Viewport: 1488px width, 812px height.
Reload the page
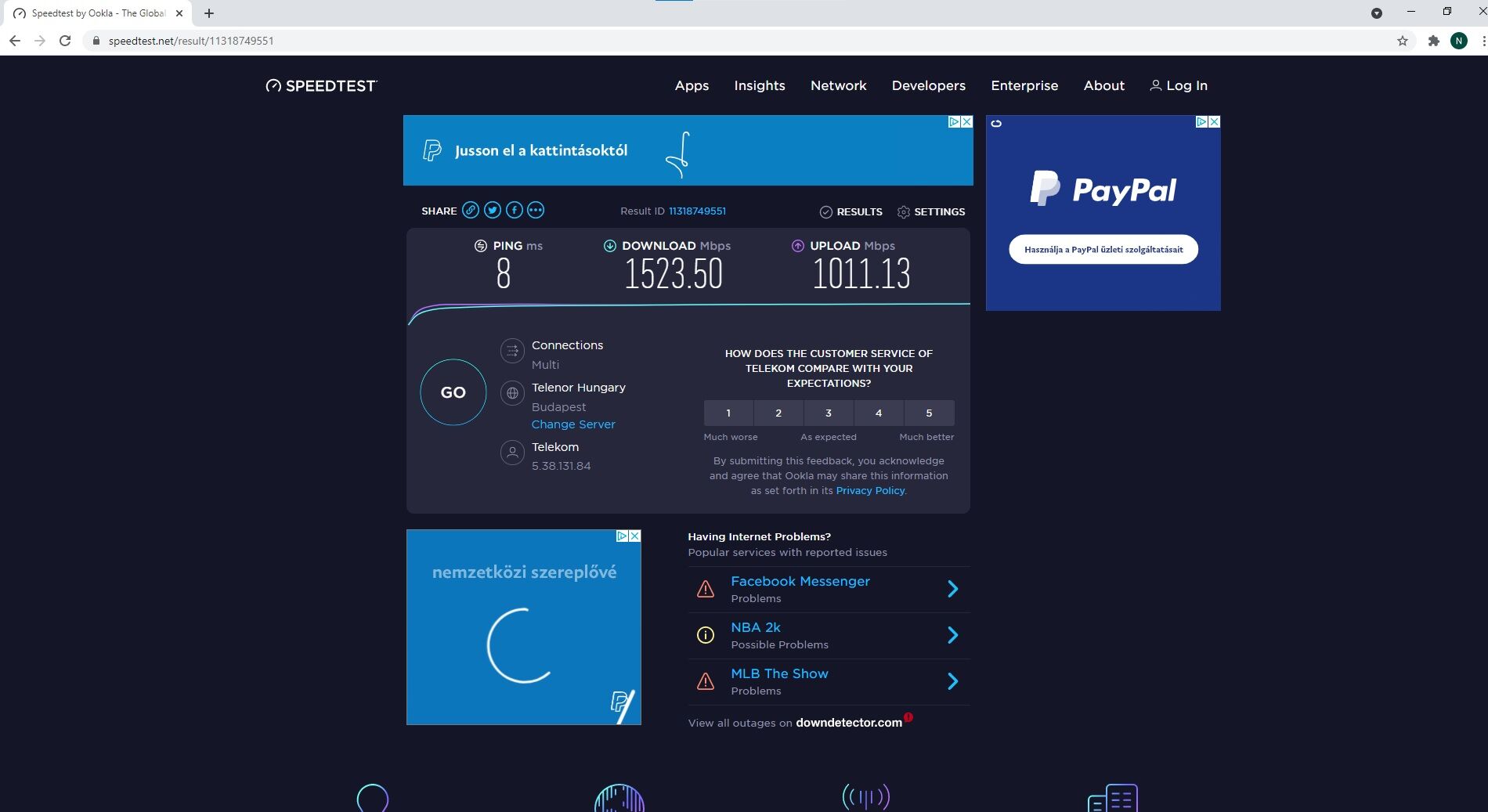click(66, 41)
